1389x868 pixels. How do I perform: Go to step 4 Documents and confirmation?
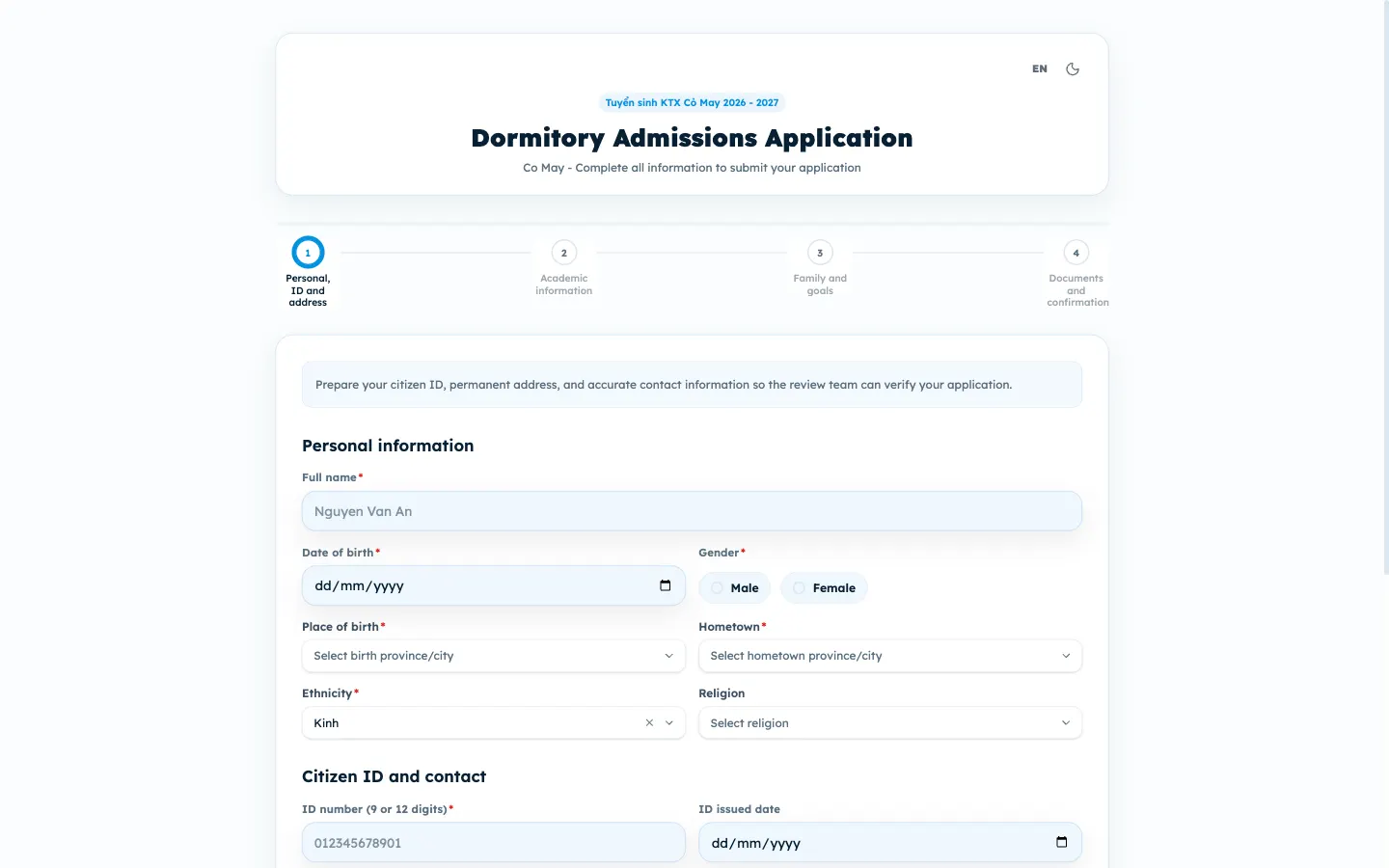point(1076,274)
